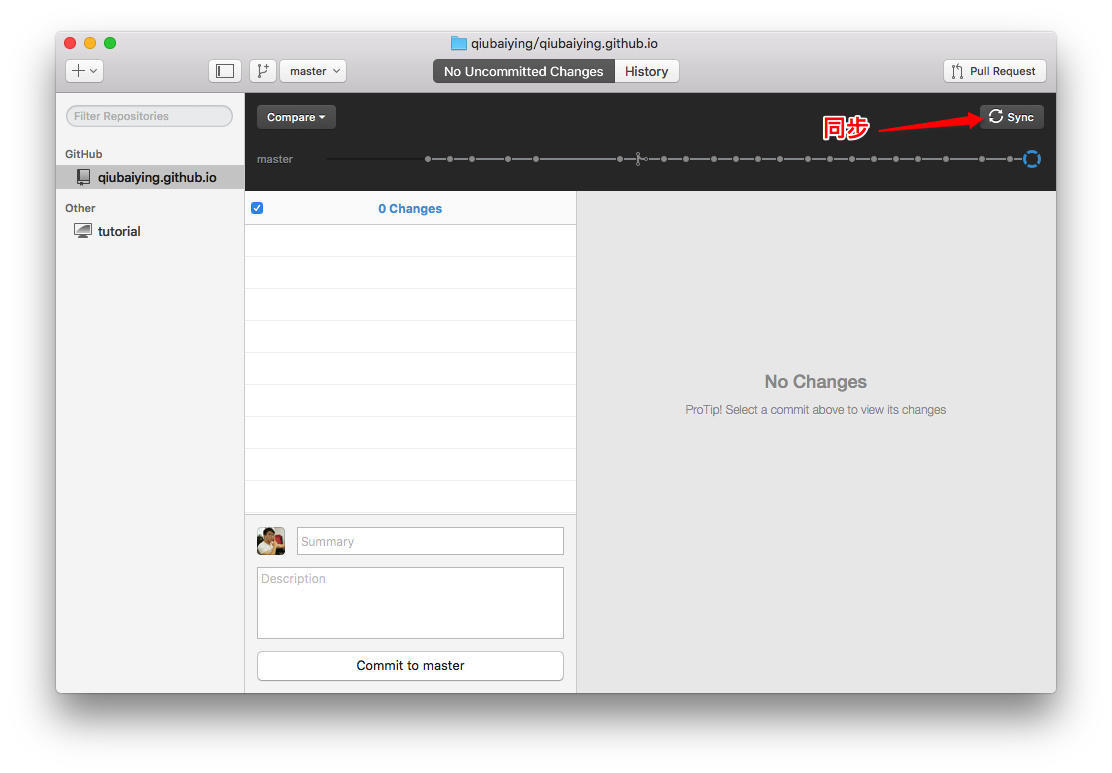Select the No Uncommitted Changes tab
This screenshot has width=1112, height=773.
(x=523, y=71)
